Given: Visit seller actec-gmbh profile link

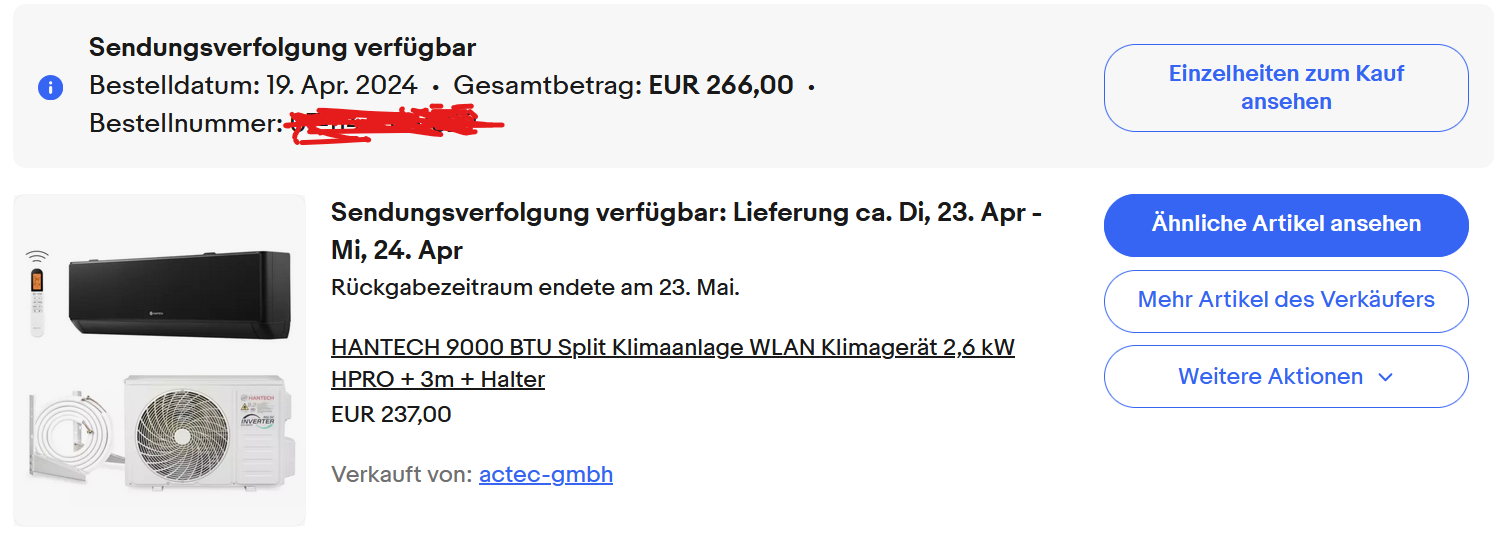Looking at the screenshot, I should click(546, 474).
